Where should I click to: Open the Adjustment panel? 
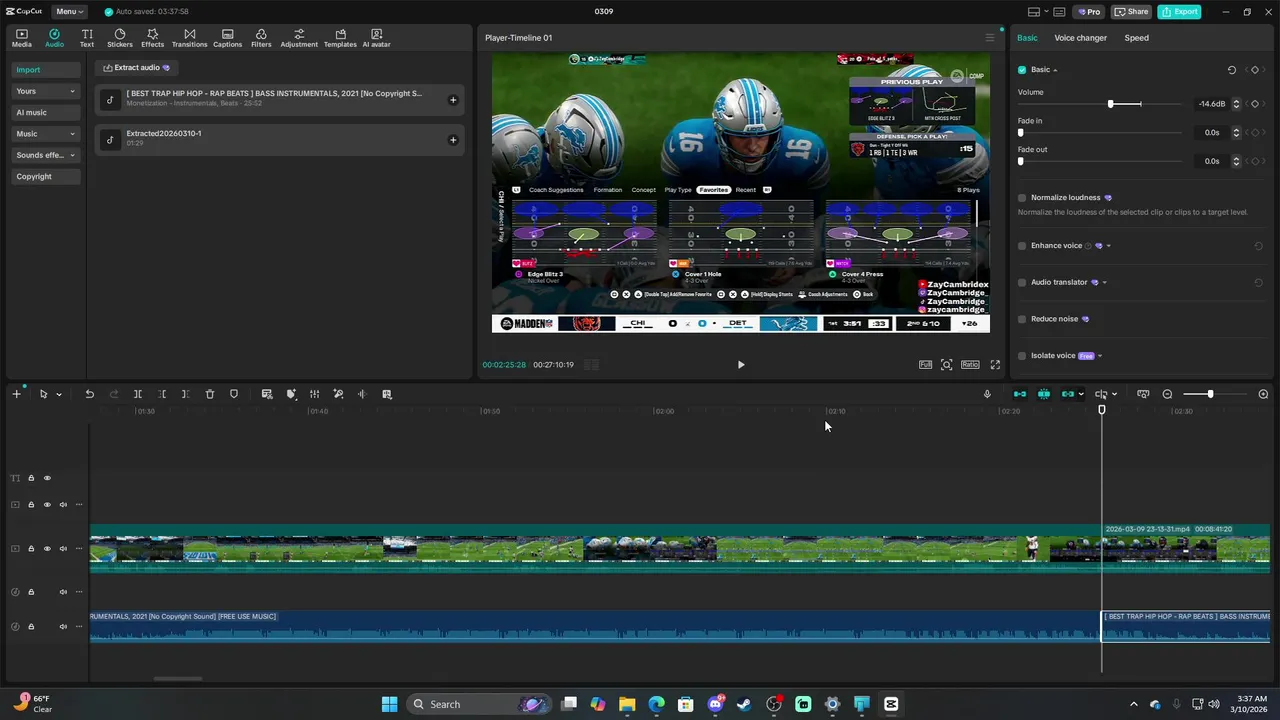tap(299, 38)
